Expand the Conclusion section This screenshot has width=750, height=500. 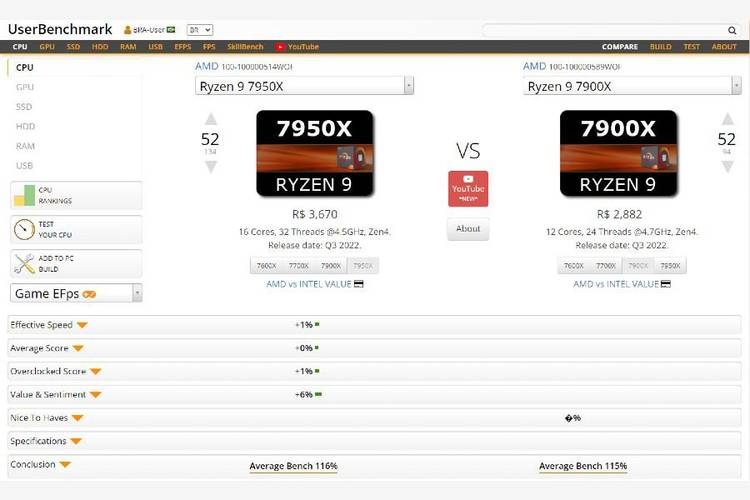(65, 465)
